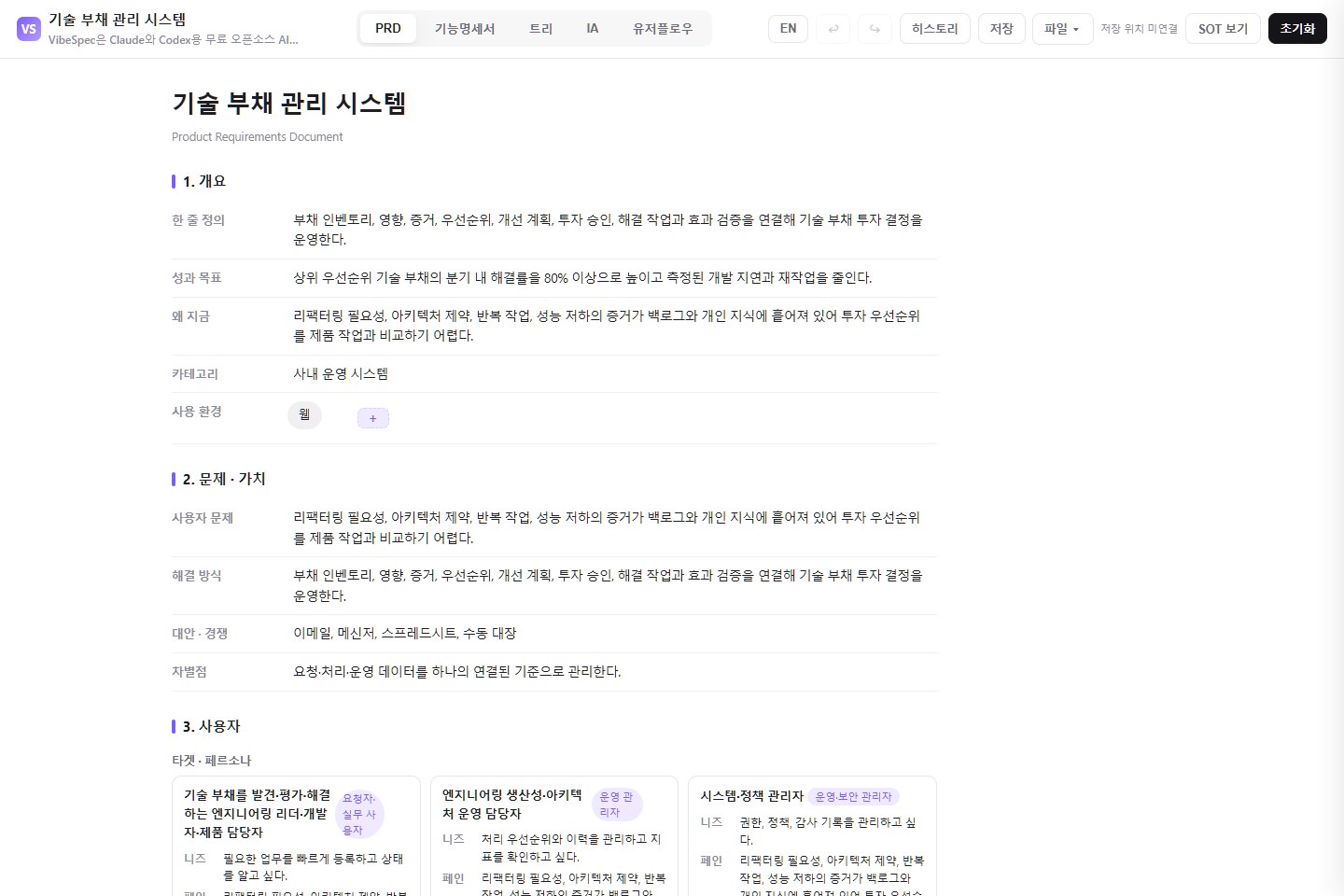1344x896 pixels.
Task: Click the 운영 관리자 persona tag
Action: coord(617,805)
